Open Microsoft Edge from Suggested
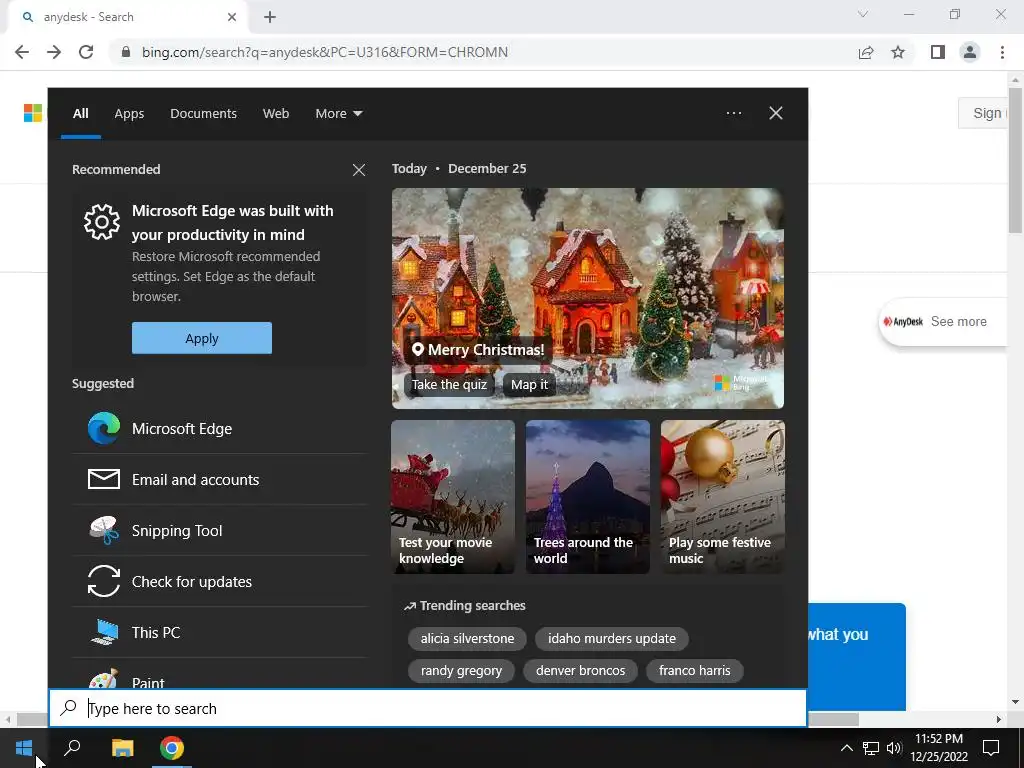The image size is (1024, 768). [219, 428]
